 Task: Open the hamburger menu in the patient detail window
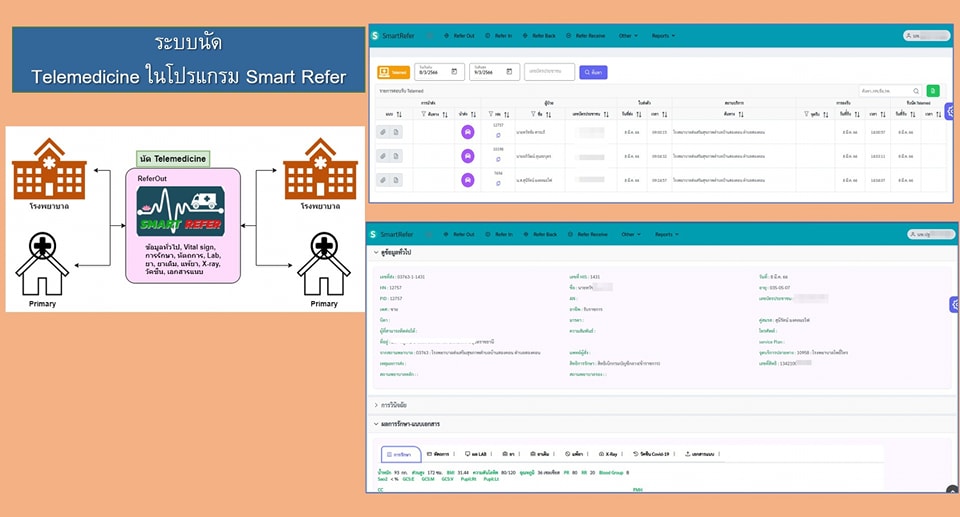pyautogui.click(x=430, y=234)
